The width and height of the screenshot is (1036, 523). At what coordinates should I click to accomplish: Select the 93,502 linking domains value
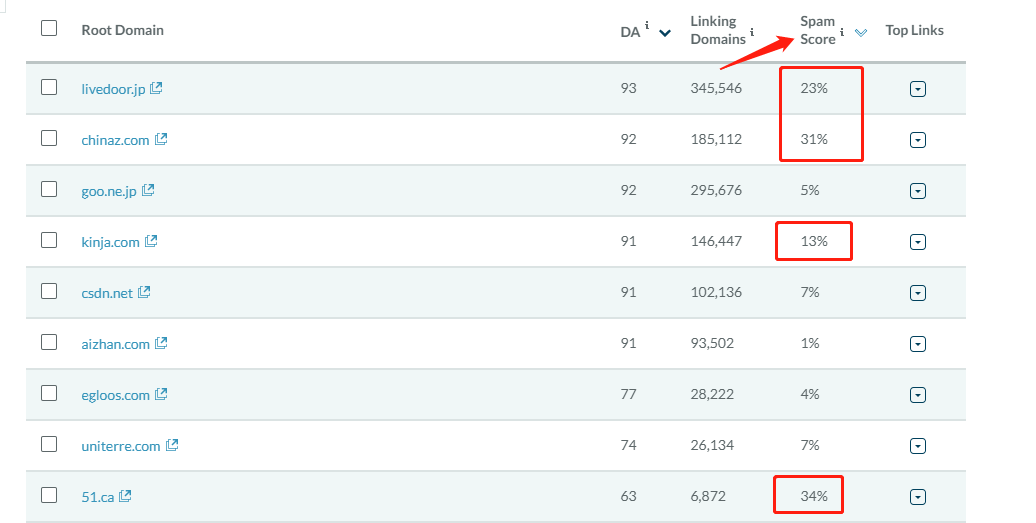pos(712,343)
